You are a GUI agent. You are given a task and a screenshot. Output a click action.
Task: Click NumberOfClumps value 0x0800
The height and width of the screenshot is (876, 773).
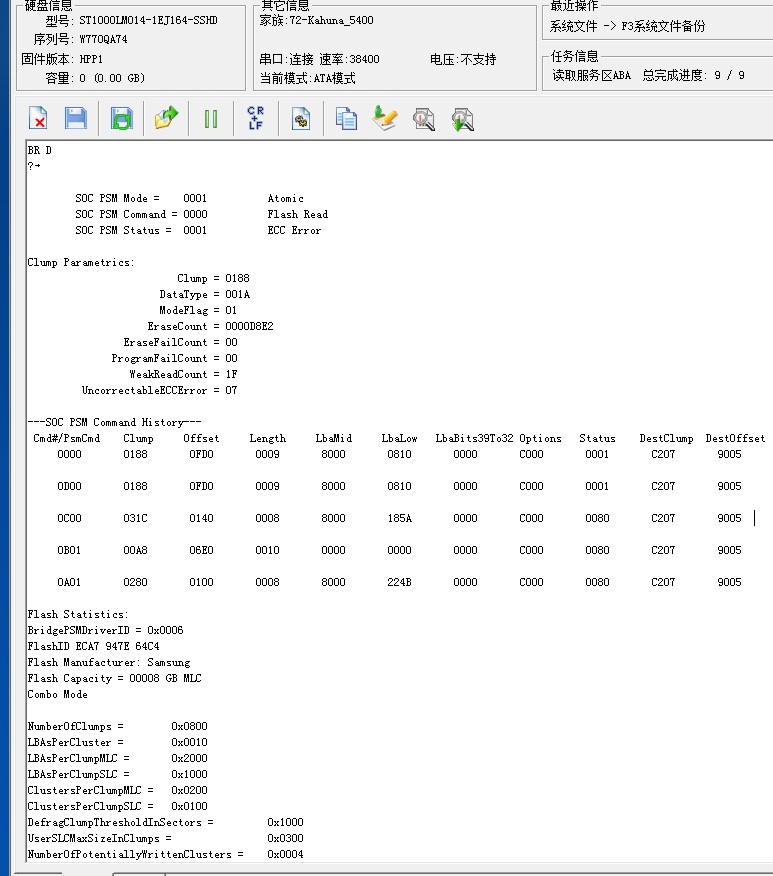click(189, 726)
